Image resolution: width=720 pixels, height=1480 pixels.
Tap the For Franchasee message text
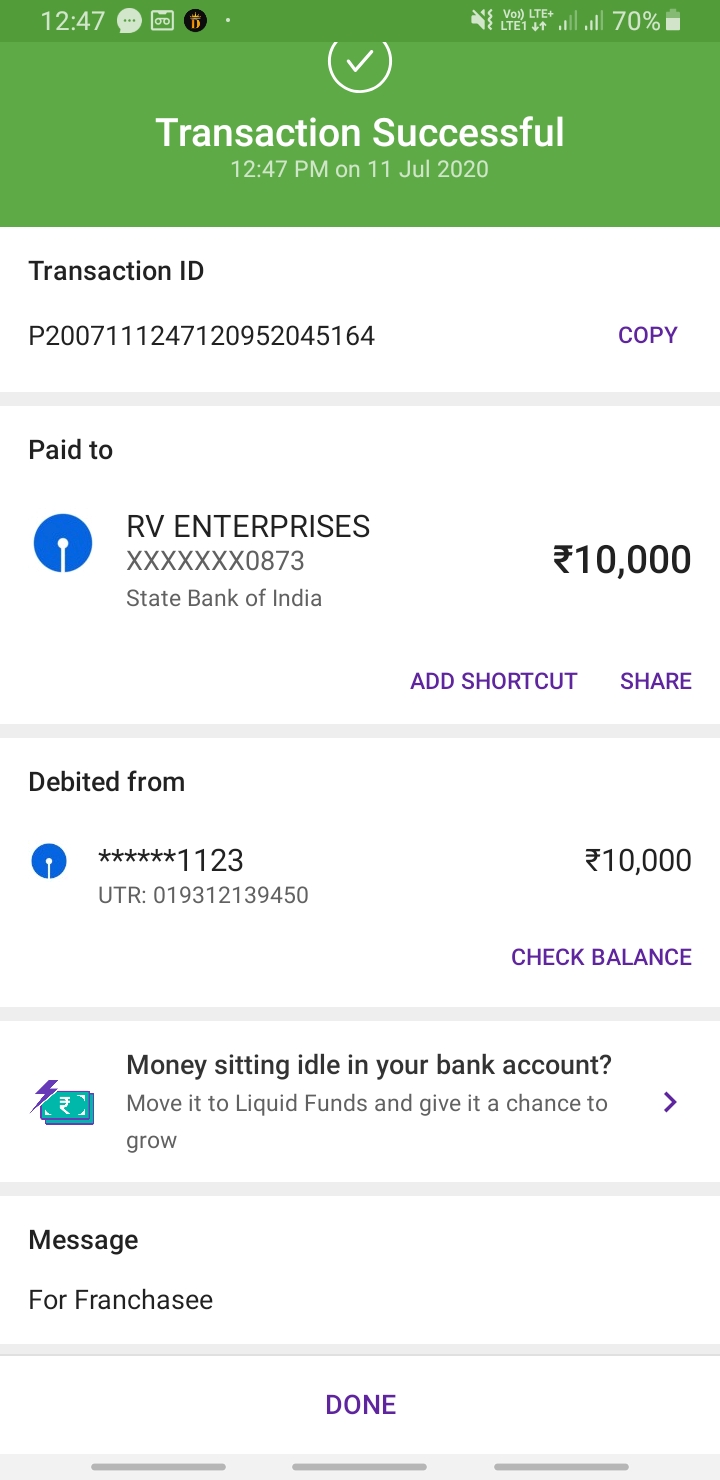[x=121, y=1300]
